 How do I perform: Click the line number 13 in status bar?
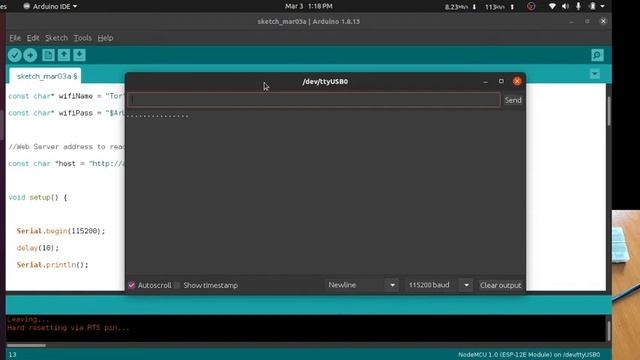pyautogui.click(x=13, y=355)
